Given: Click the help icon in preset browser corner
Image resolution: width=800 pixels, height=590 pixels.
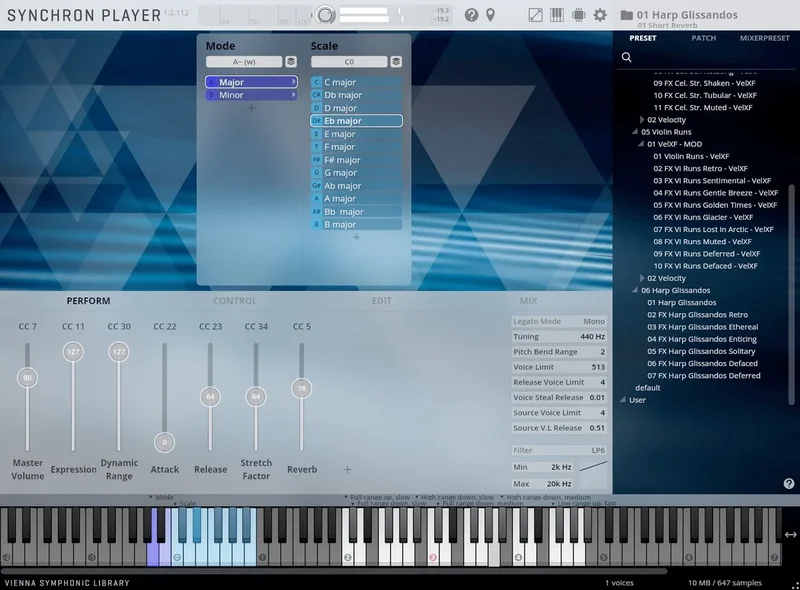Looking at the screenshot, I should click(x=789, y=484).
